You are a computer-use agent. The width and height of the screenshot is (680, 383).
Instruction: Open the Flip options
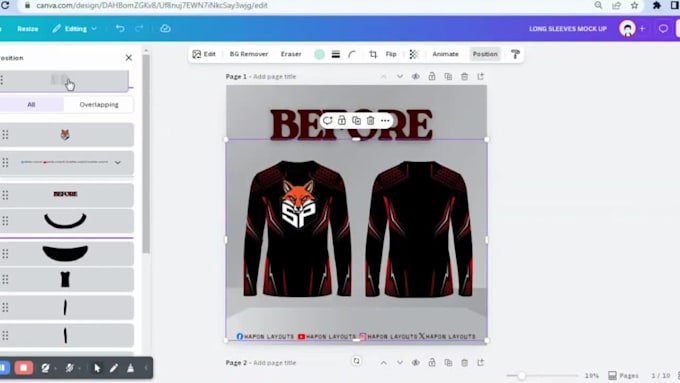(x=391, y=54)
